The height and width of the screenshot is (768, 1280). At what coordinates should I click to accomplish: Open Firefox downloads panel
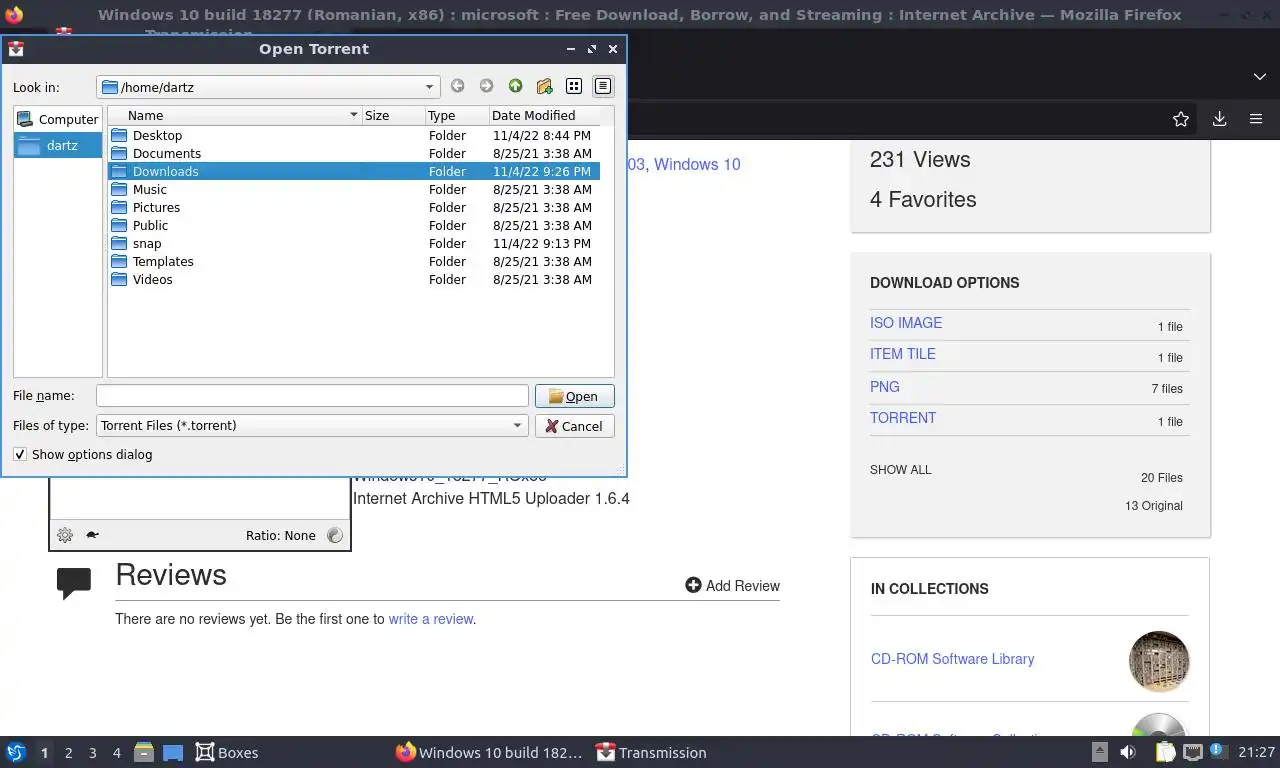click(1219, 119)
